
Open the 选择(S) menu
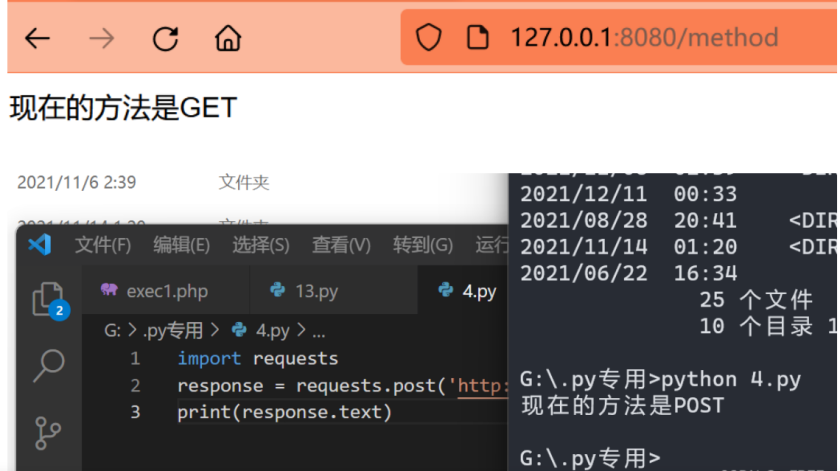[261, 245]
